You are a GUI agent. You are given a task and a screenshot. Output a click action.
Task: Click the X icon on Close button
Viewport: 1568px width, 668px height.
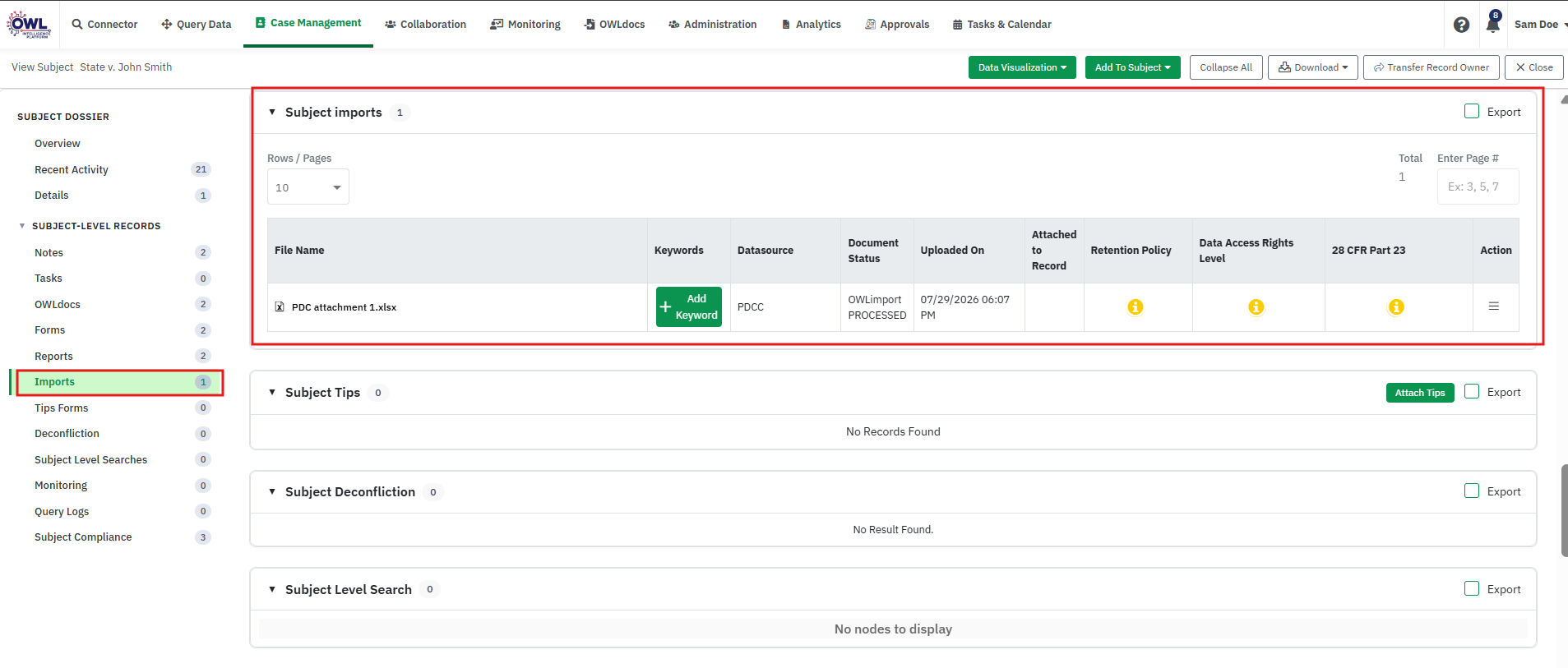click(x=1520, y=67)
